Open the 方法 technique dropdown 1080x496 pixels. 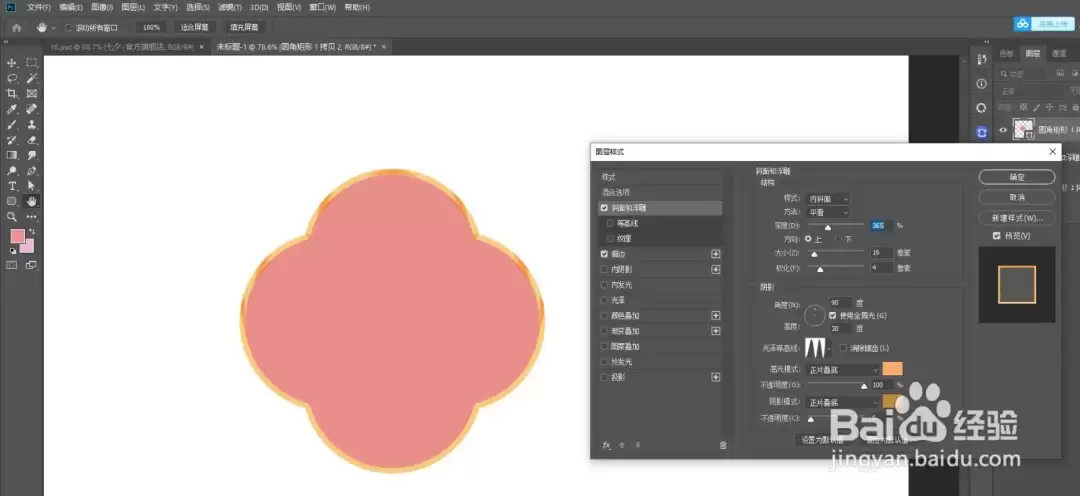pos(829,213)
